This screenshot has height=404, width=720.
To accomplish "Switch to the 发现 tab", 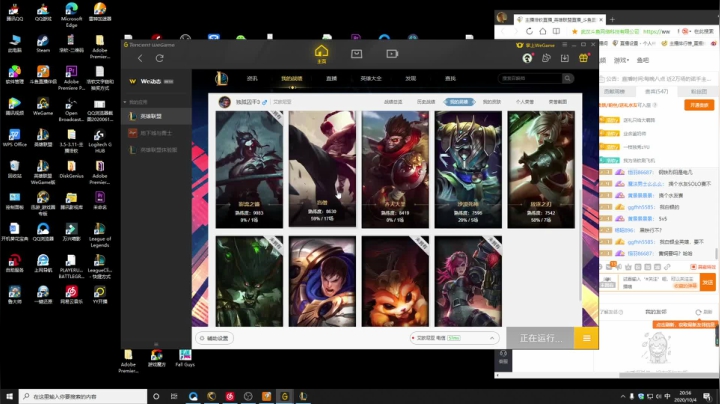I will click(x=411, y=79).
